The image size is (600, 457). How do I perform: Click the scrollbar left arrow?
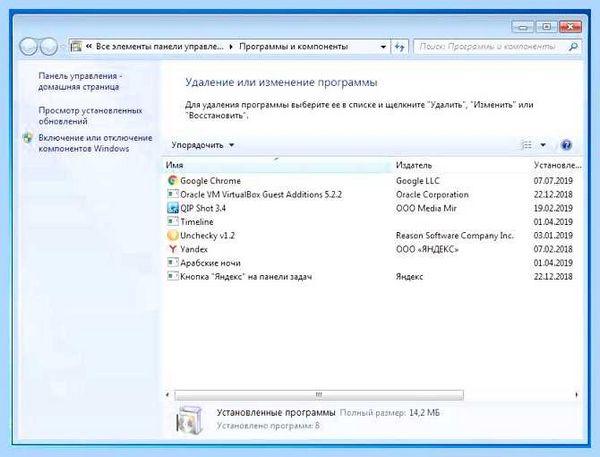(x=167, y=395)
